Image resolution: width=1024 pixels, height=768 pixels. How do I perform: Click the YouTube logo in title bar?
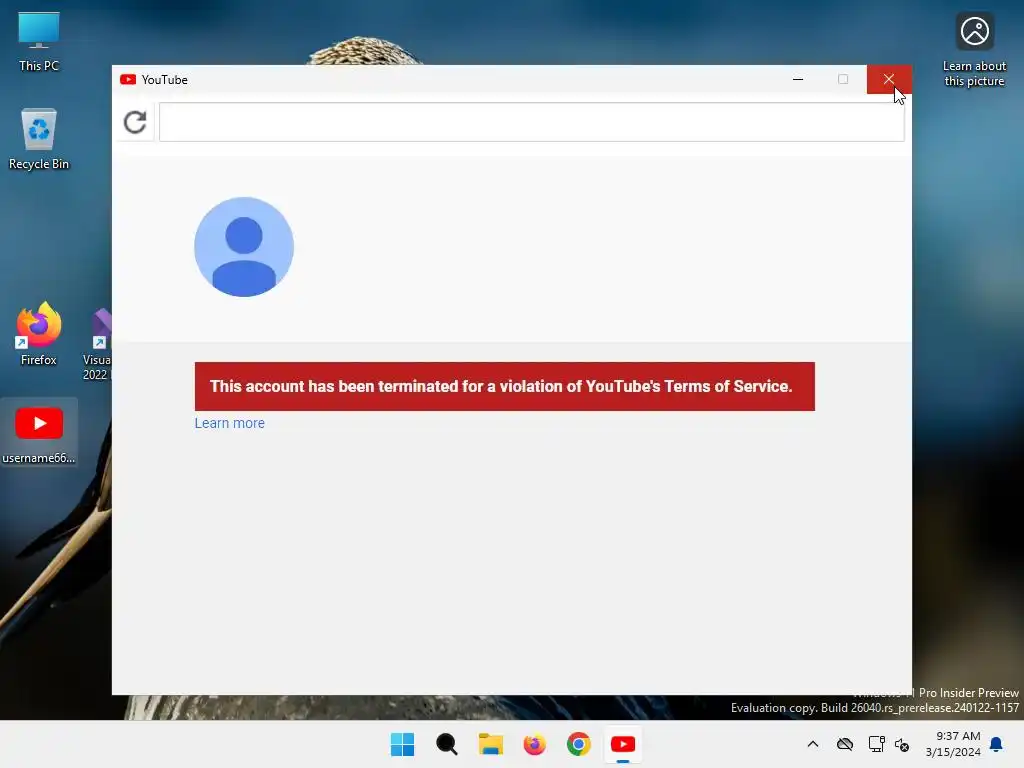pyautogui.click(x=128, y=80)
